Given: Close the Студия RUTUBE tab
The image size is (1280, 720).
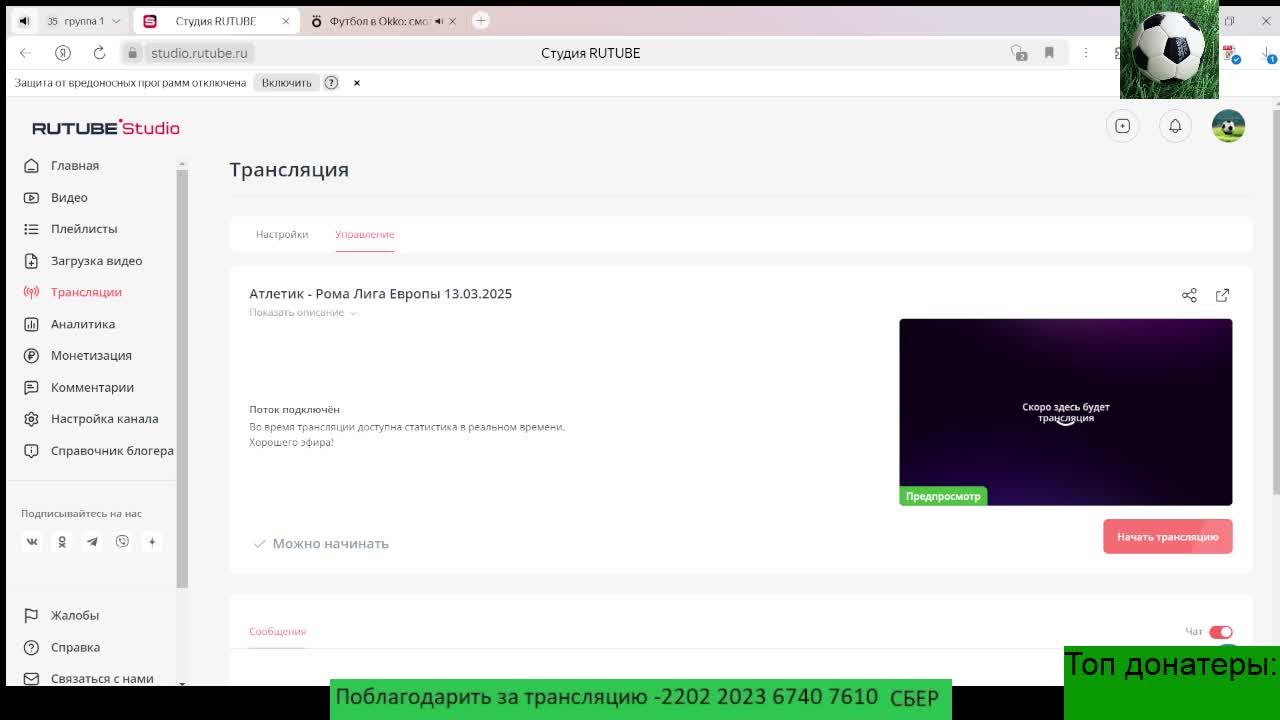Looking at the screenshot, I should pyautogui.click(x=285, y=21).
